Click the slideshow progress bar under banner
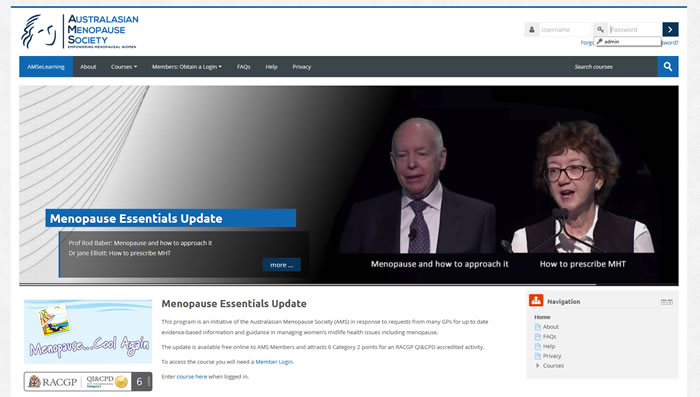Screen dimensions: 700x397 click(x=349, y=284)
